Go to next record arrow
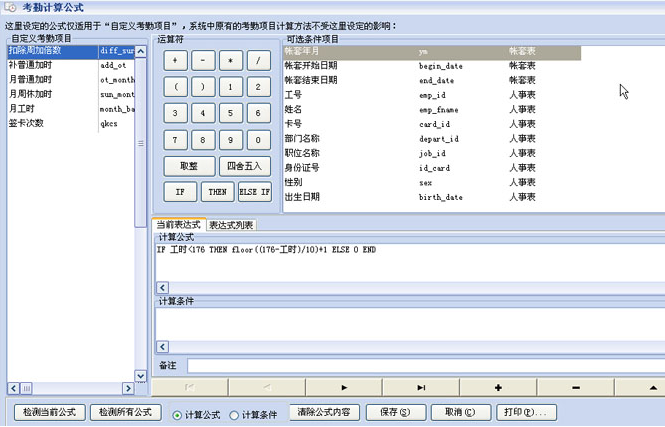 pyautogui.click(x=344, y=387)
